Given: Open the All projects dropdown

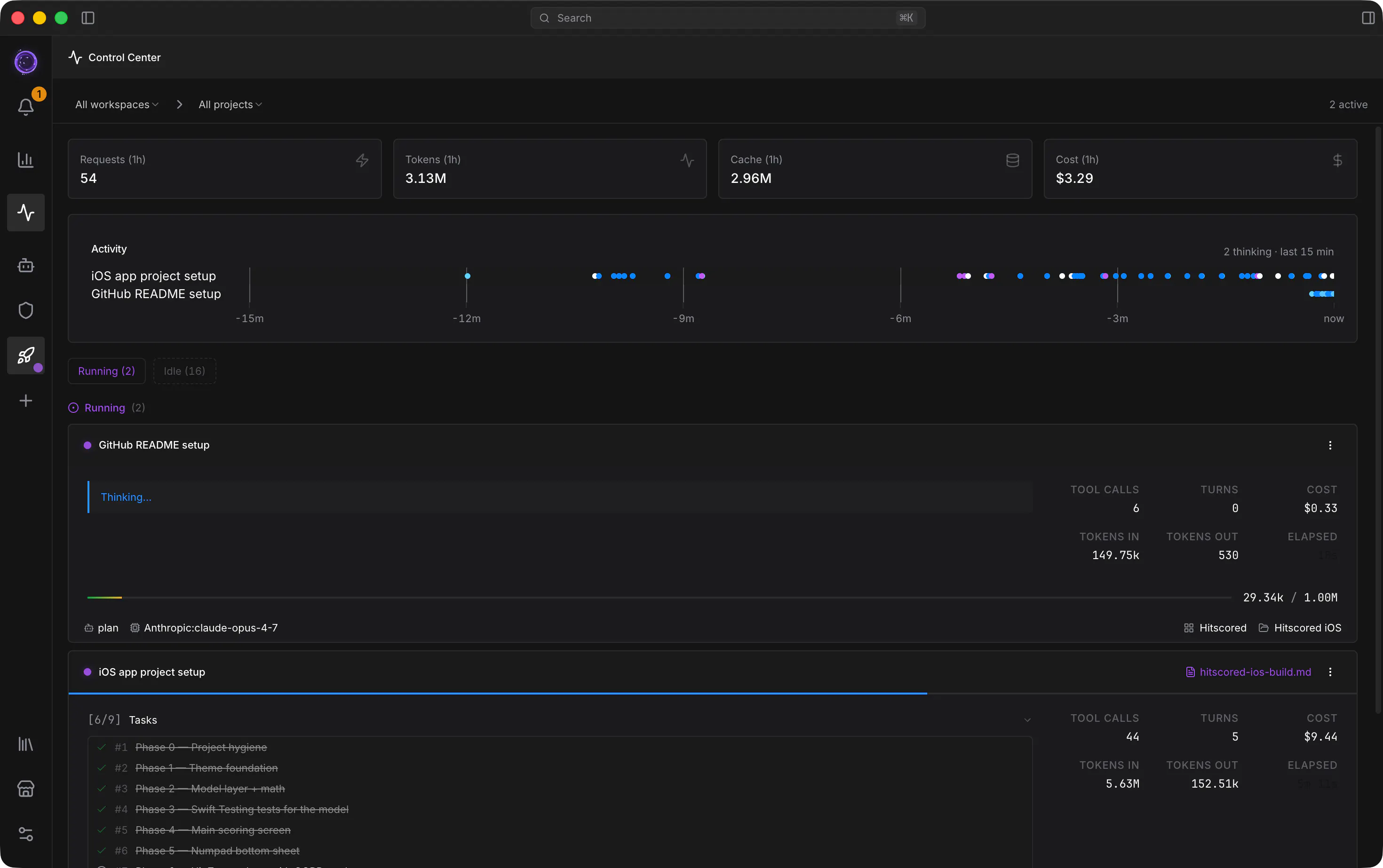Looking at the screenshot, I should pyautogui.click(x=230, y=104).
